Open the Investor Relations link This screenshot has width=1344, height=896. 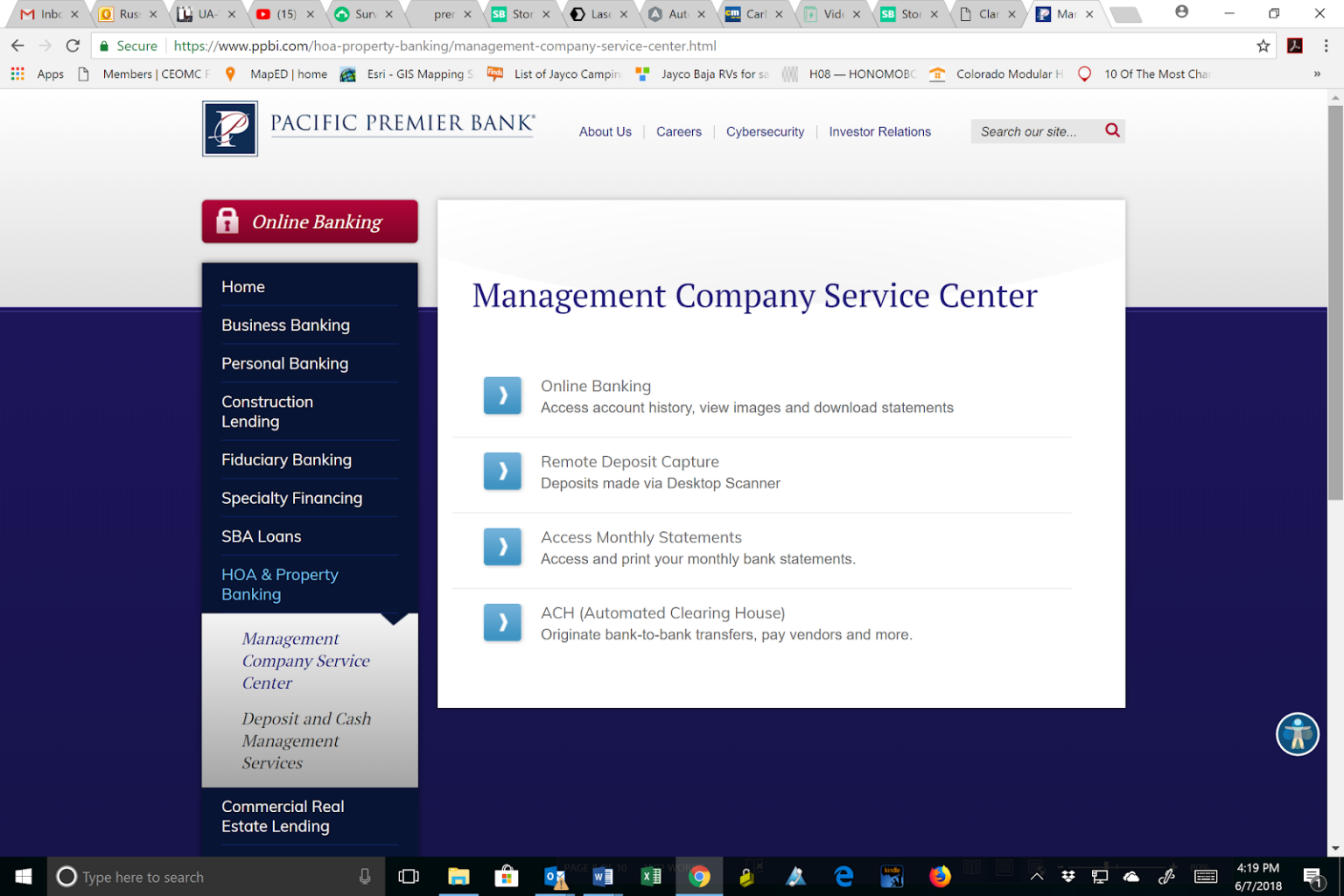[879, 131]
